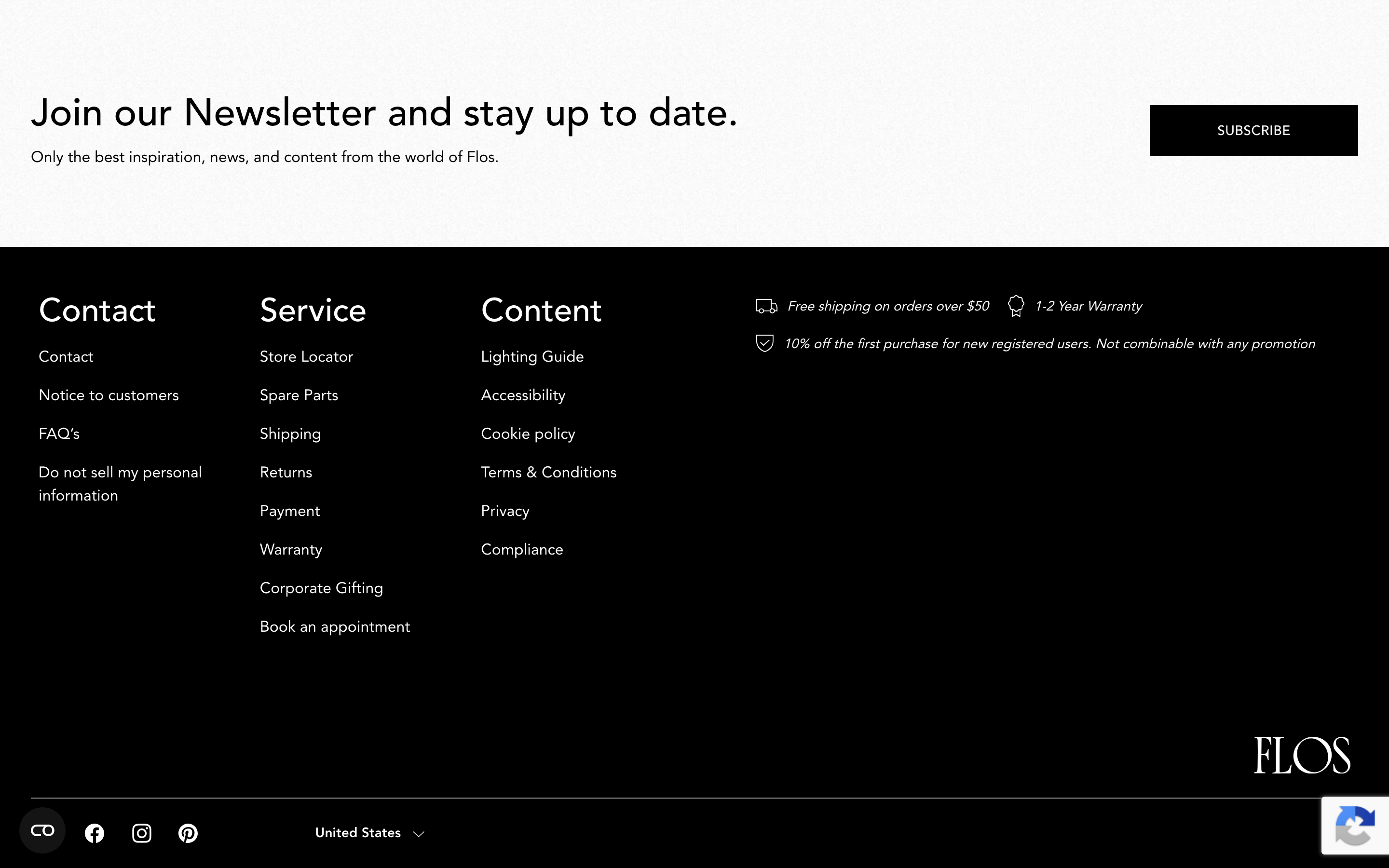Click the delivery truck shipping icon
Screen dimensions: 1389x868
[766, 306]
